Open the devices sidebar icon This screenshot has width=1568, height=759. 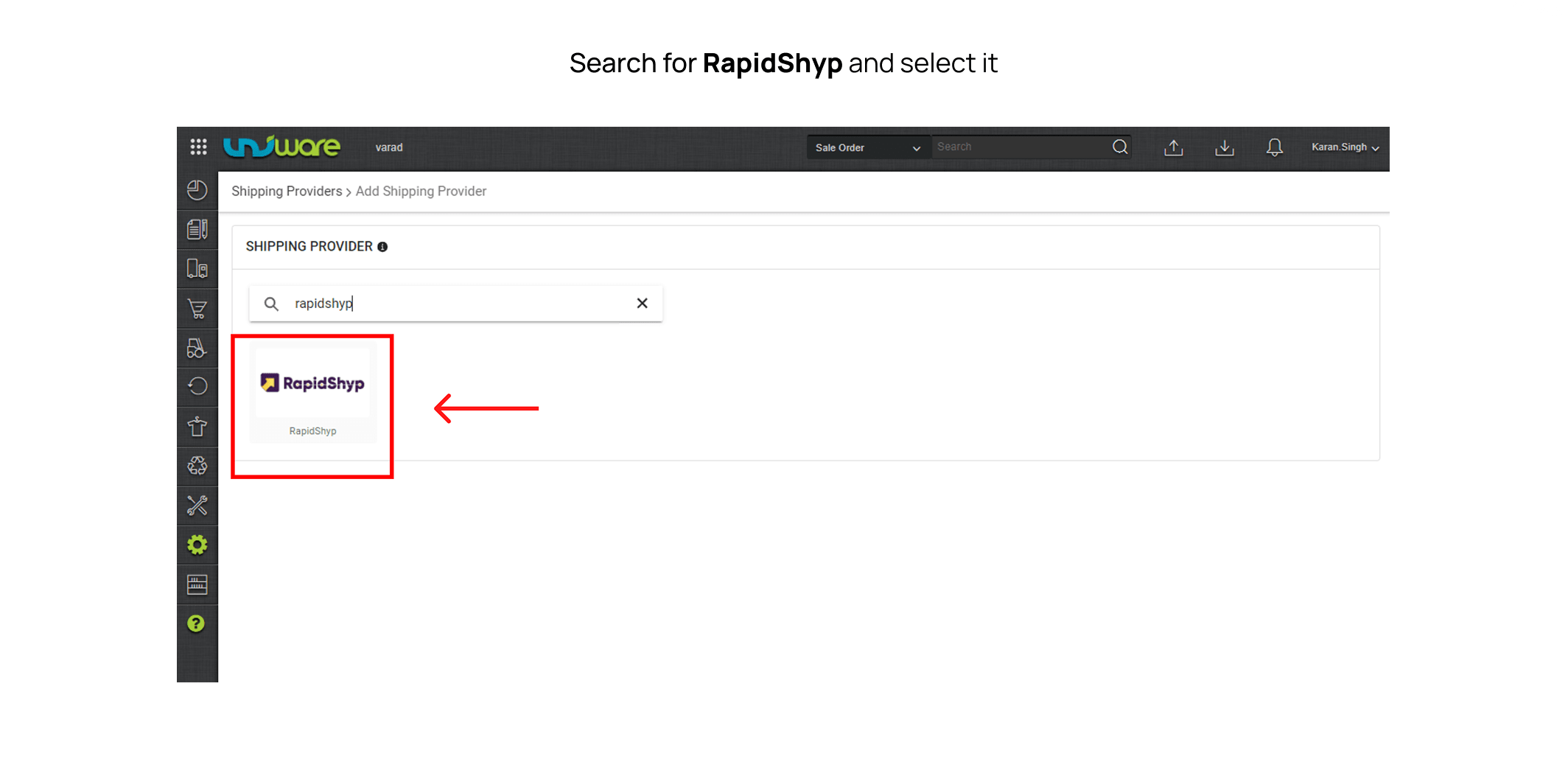pos(197,269)
